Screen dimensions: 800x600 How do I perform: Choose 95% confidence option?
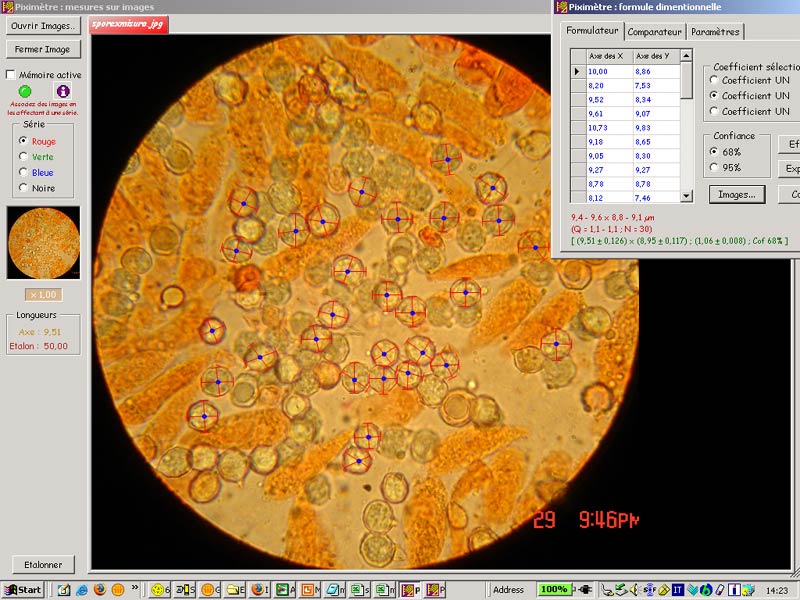click(x=713, y=167)
